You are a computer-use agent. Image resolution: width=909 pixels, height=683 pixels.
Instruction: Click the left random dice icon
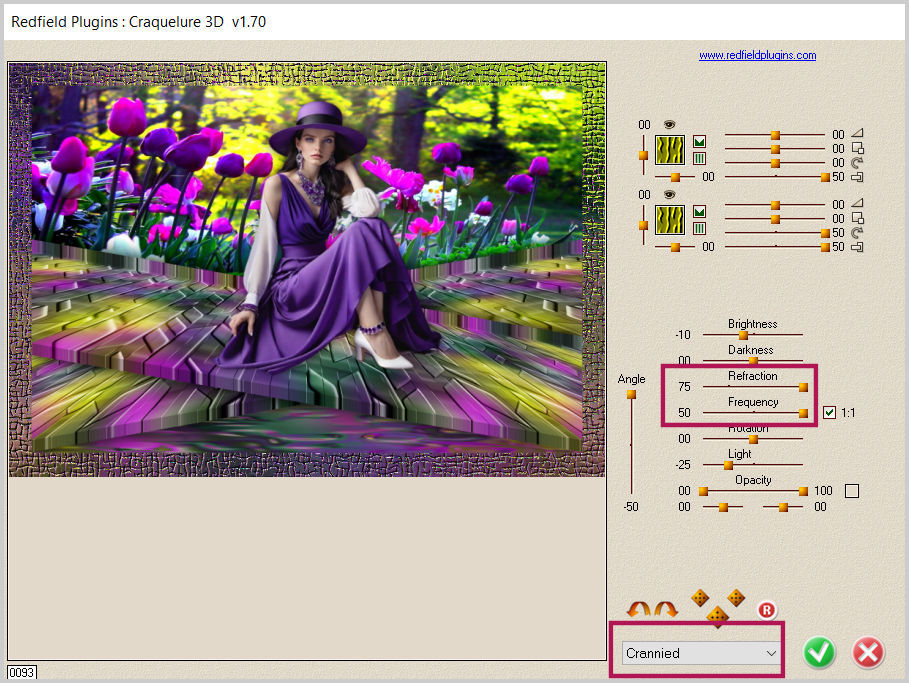click(700, 598)
